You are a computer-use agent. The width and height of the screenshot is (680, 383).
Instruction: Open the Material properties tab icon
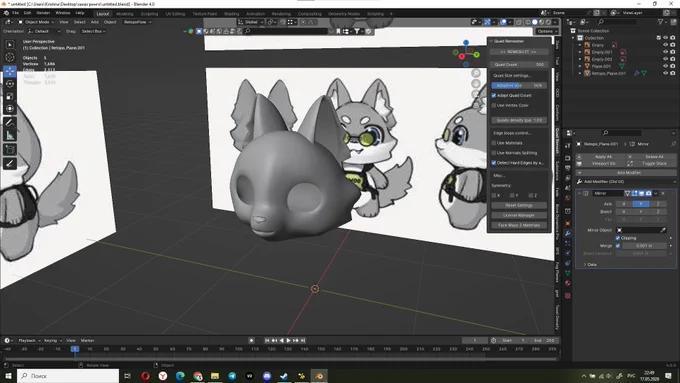click(x=567, y=283)
